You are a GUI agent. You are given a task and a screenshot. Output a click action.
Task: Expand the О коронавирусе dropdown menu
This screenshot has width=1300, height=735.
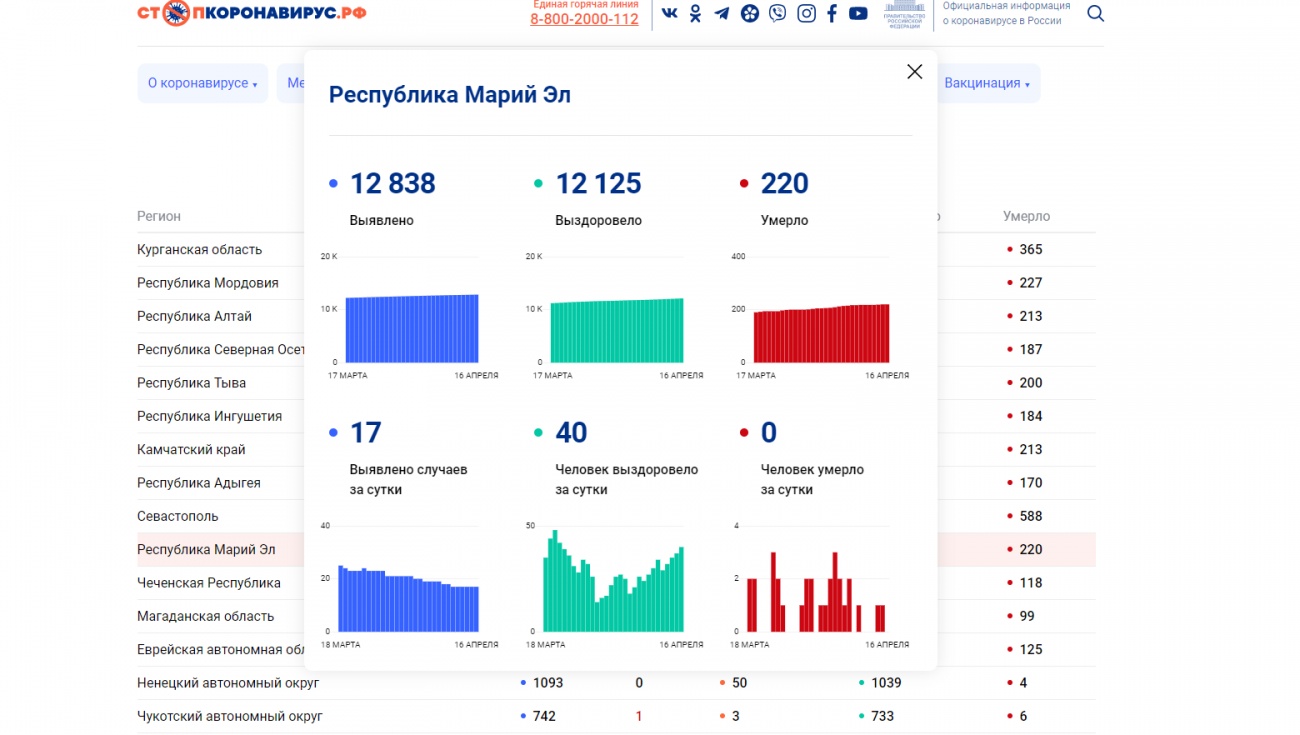click(202, 83)
